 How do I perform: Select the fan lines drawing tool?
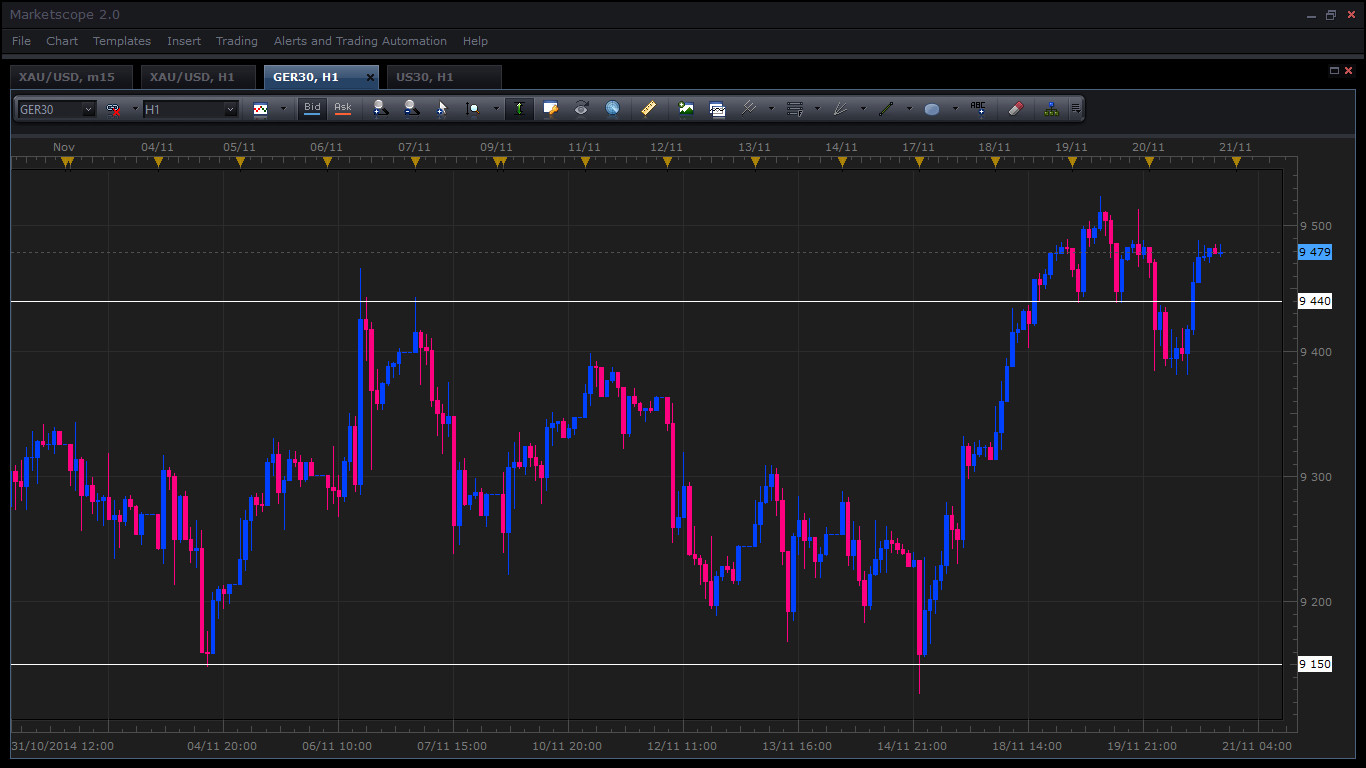point(841,109)
